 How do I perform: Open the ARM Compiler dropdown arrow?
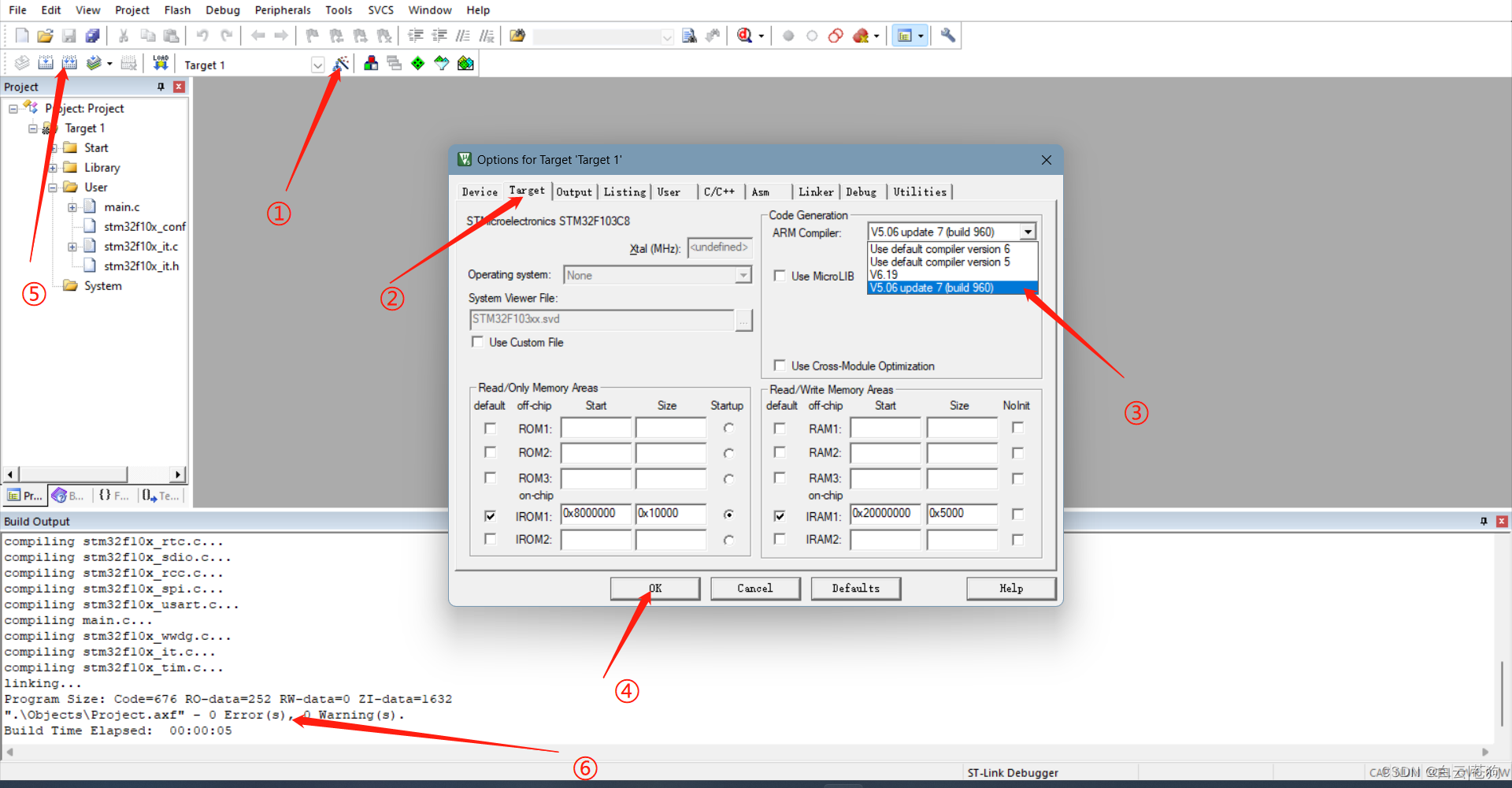click(x=1028, y=232)
